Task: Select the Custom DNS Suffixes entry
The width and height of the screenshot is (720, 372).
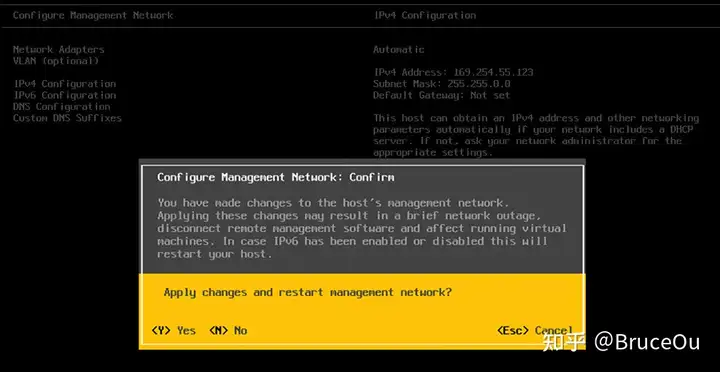Action: click(68, 118)
